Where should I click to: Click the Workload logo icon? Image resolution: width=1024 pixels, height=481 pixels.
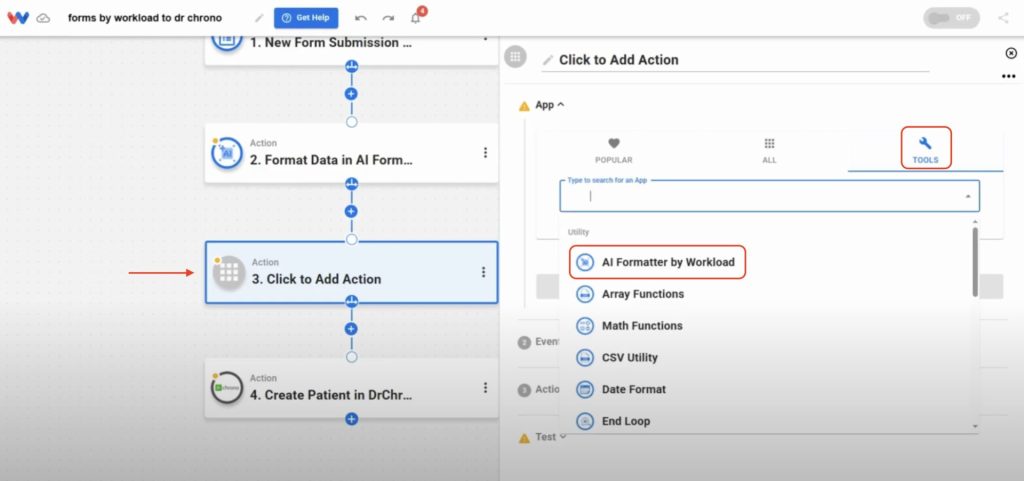[18, 18]
